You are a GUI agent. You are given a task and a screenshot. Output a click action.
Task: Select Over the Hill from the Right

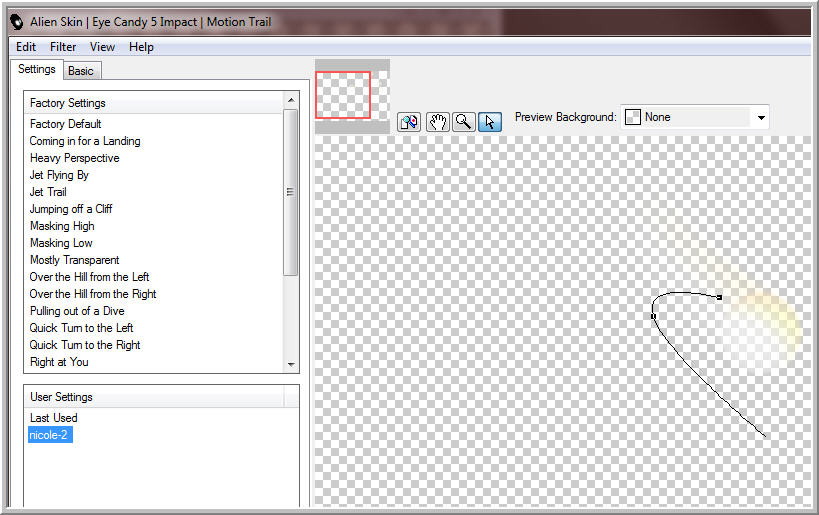point(92,294)
